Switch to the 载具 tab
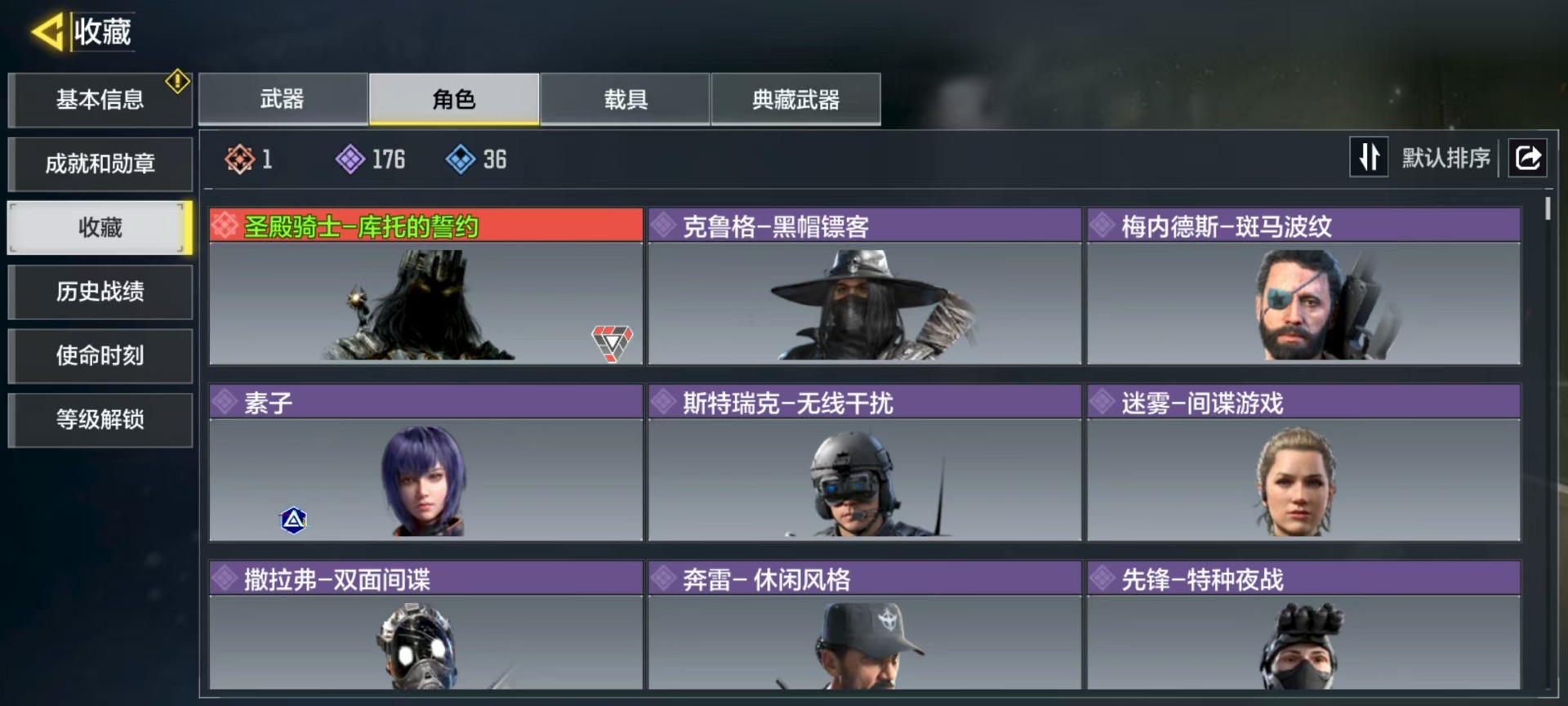 click(x=625, y=99)
